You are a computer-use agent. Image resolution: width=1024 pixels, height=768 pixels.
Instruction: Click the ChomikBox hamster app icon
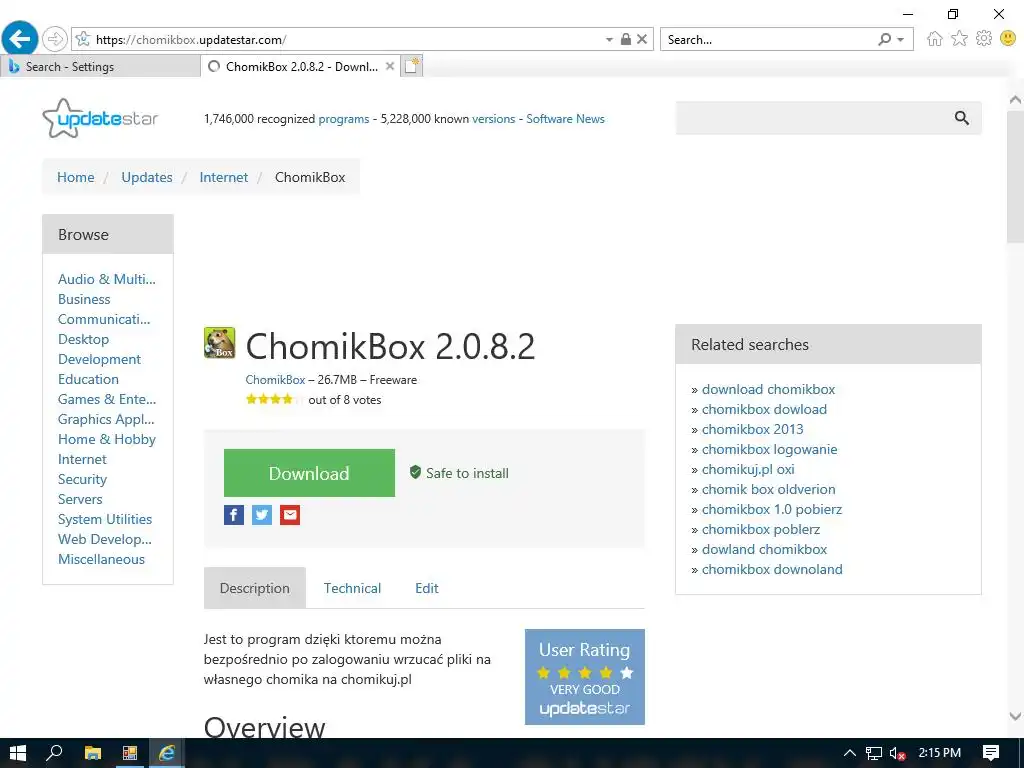219,343
